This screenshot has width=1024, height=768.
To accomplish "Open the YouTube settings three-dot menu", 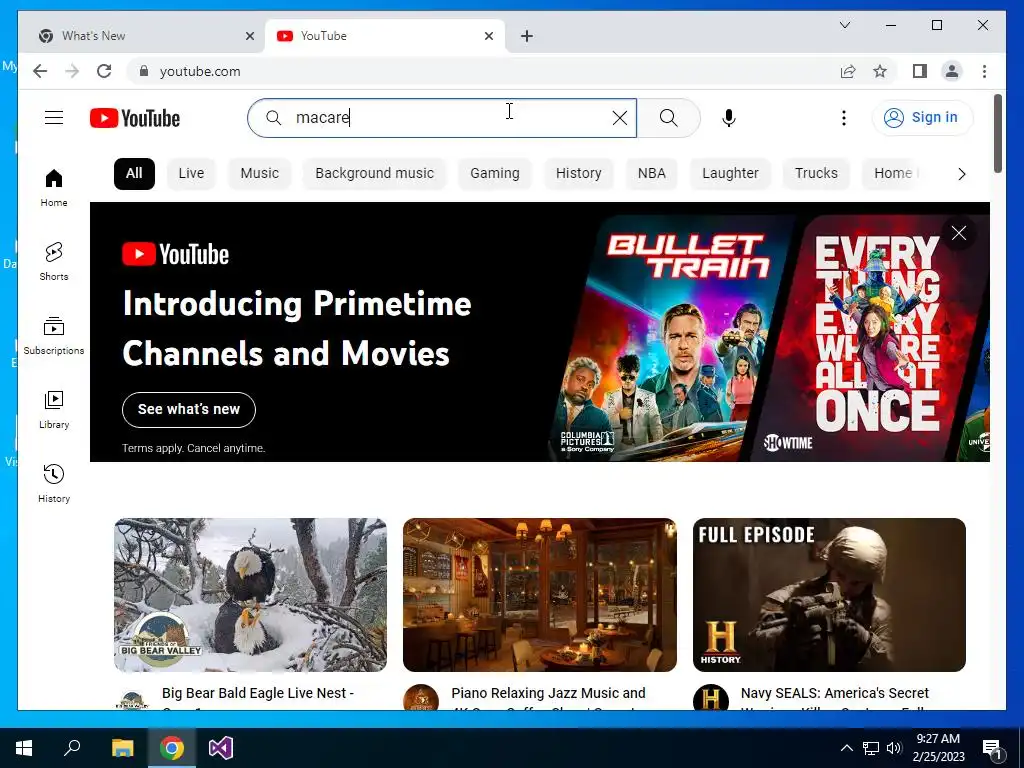I will tap(844, 118).
